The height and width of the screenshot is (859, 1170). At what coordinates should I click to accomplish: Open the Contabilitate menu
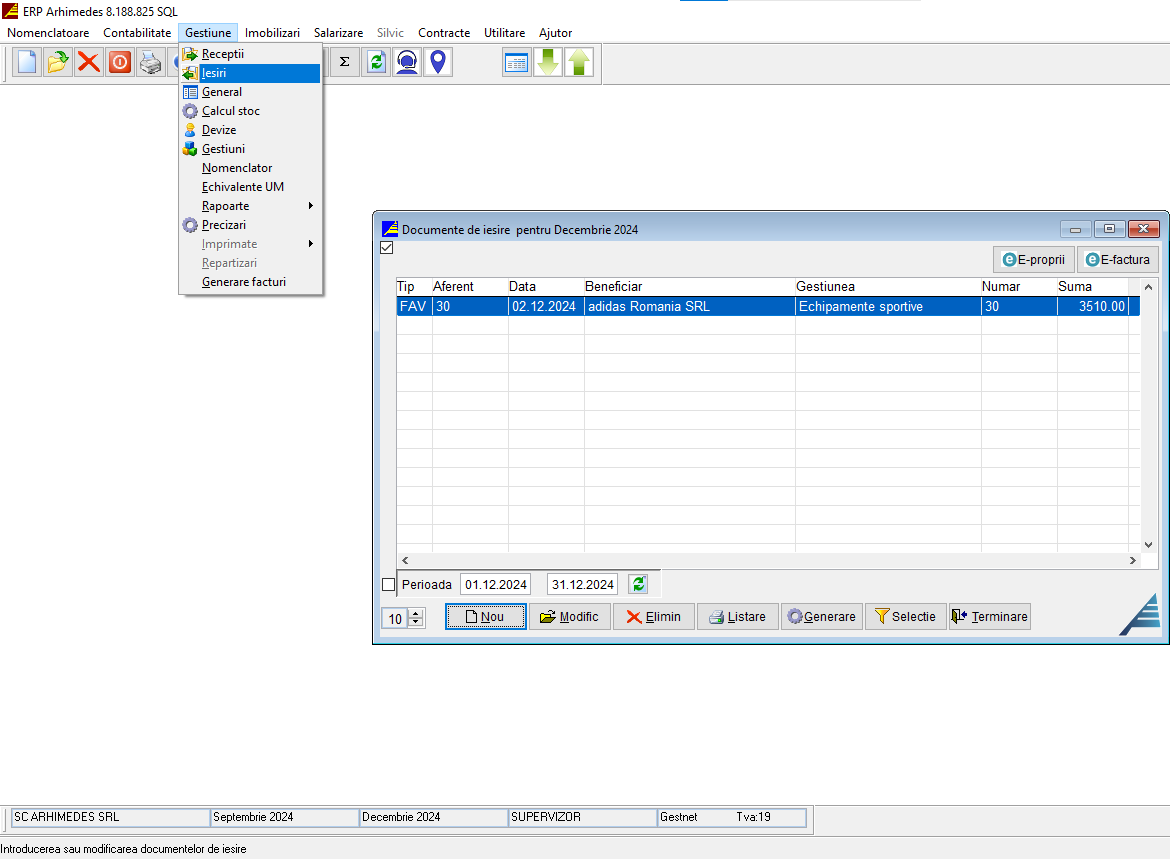pyautogui.click(x=137, y=33)
